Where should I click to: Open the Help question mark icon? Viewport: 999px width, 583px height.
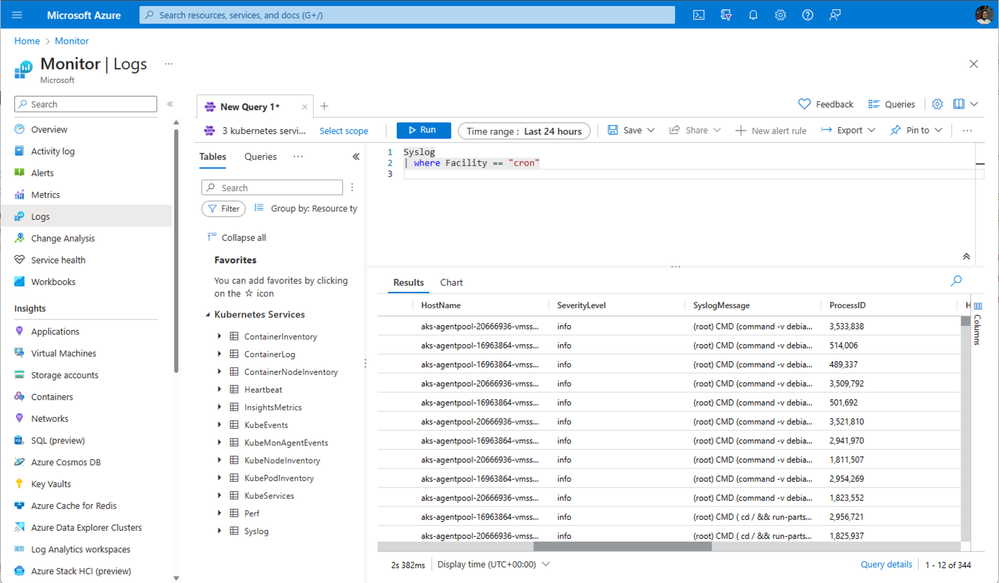pyautogui.click(x=807, y=15)
